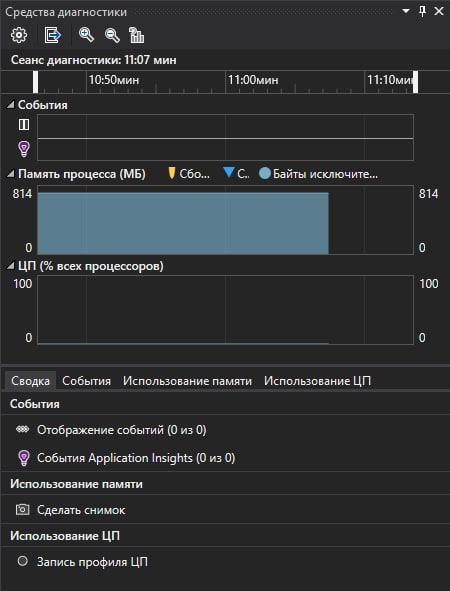
Task: Click the Использование памяти section heading
Action: [77, 484]
